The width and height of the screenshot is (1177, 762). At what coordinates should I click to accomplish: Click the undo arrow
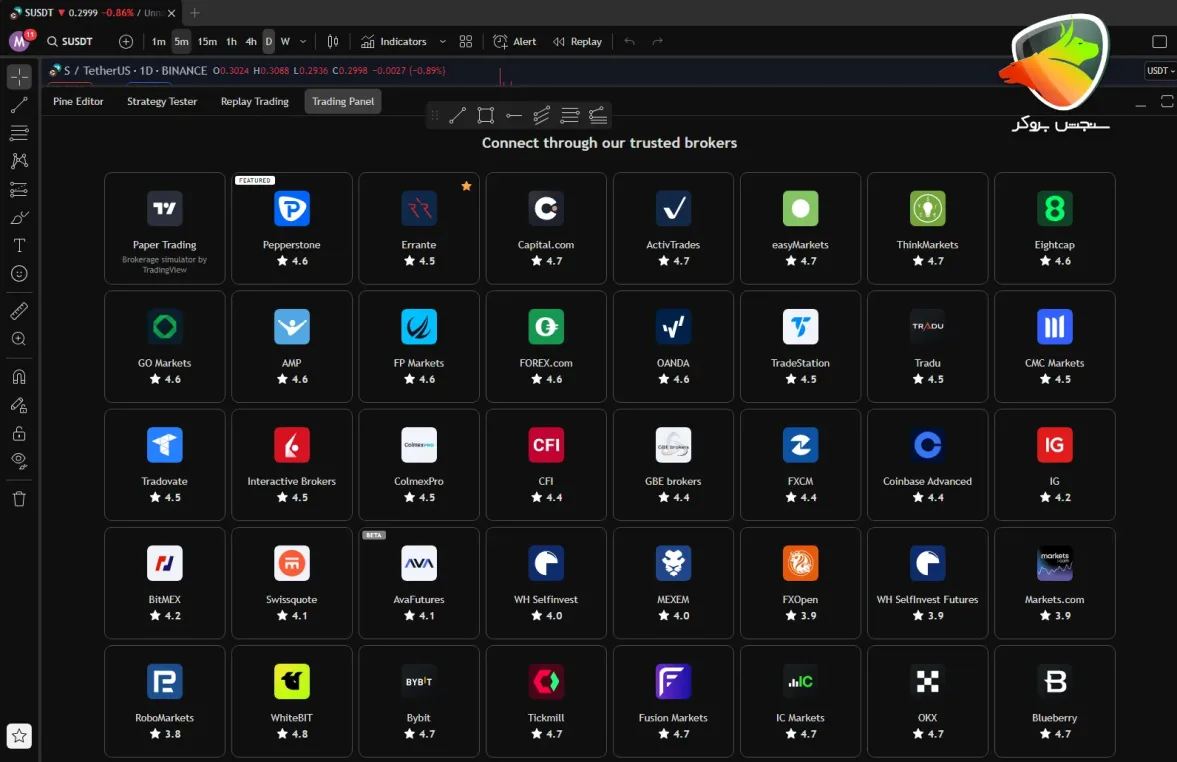click(x=630, y=41)
